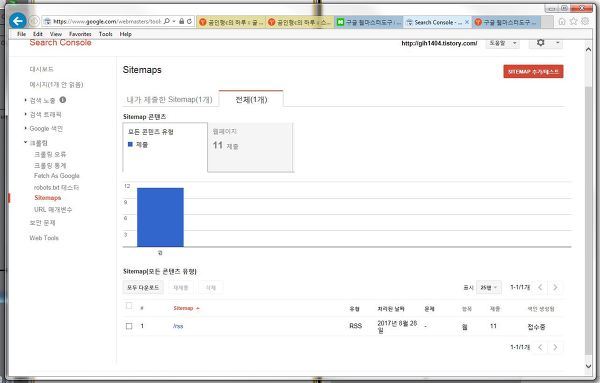Open the green-icon 구글 웹마스터도구 tab
600x383 pixels.
pyautogui.click(x=368, y=22)
